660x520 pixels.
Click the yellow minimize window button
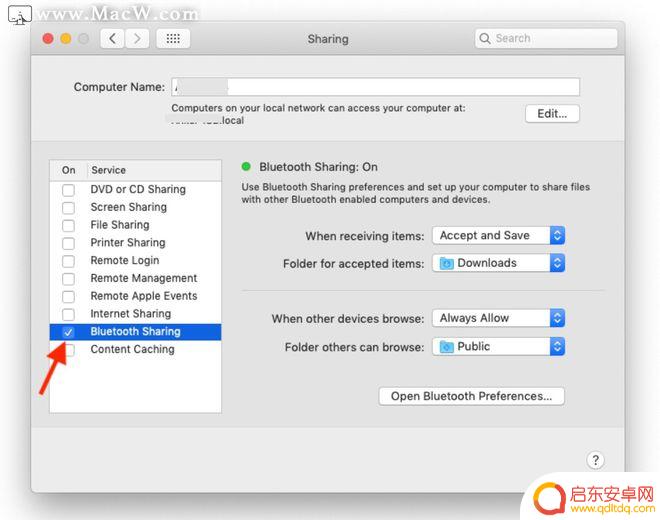click(66, 39)
